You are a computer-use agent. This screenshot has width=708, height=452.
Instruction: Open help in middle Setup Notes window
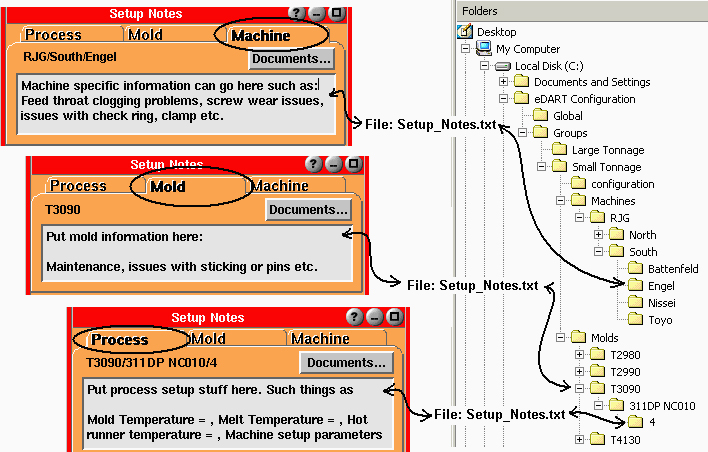point(313,164)
